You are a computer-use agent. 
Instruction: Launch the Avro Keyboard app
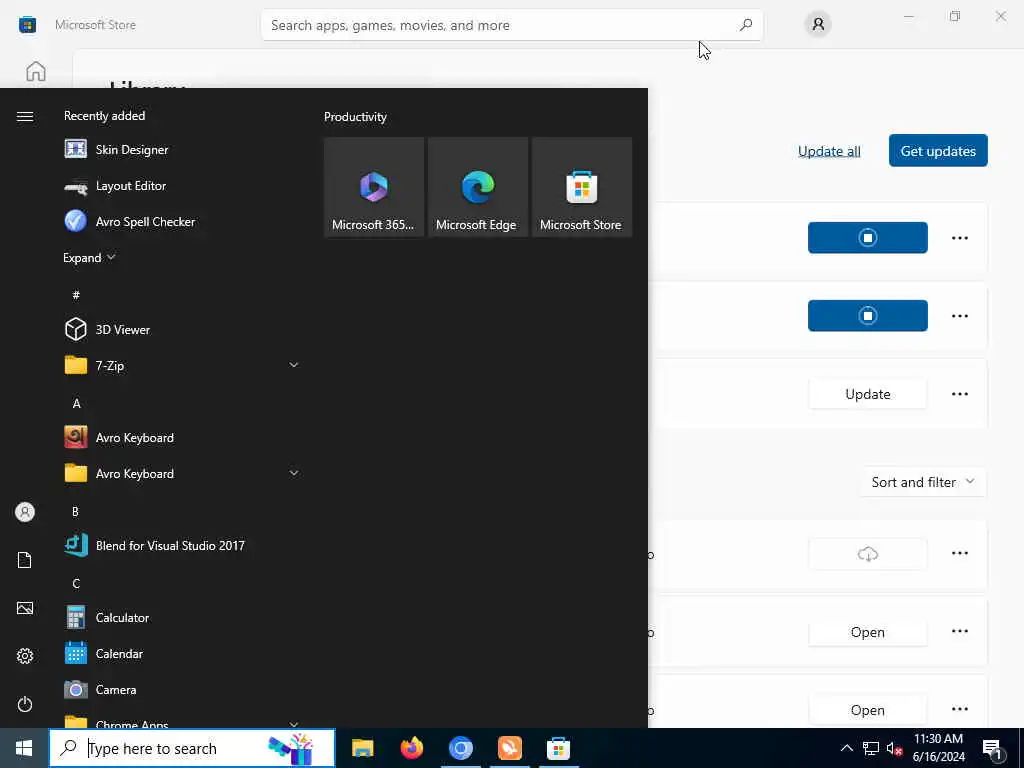(x=182, y=438)
